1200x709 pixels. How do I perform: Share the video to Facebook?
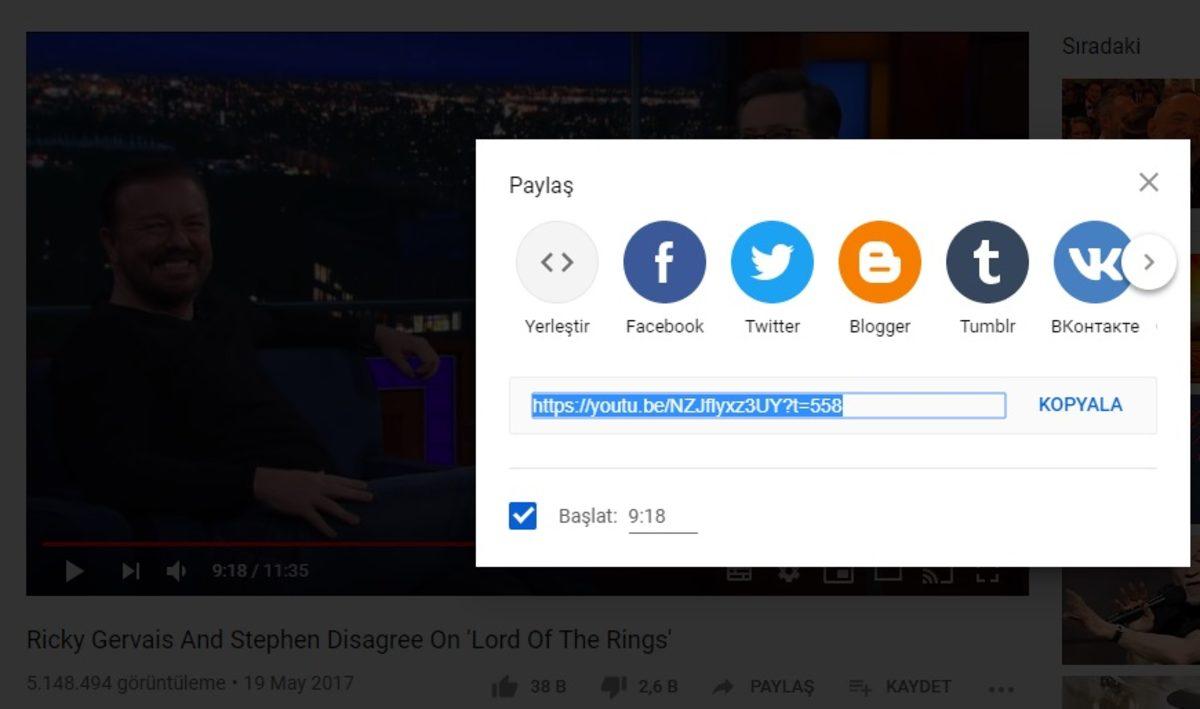coord(664,261)
